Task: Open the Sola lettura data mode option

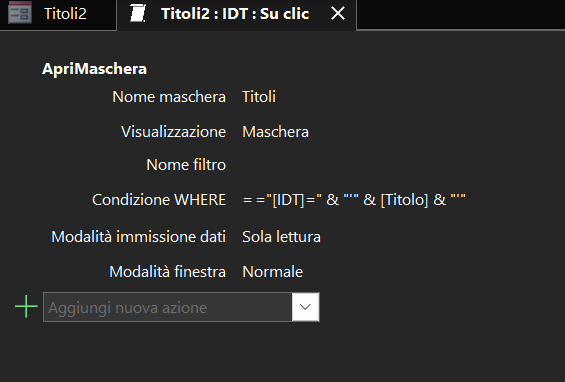Action: coord(281,237)
